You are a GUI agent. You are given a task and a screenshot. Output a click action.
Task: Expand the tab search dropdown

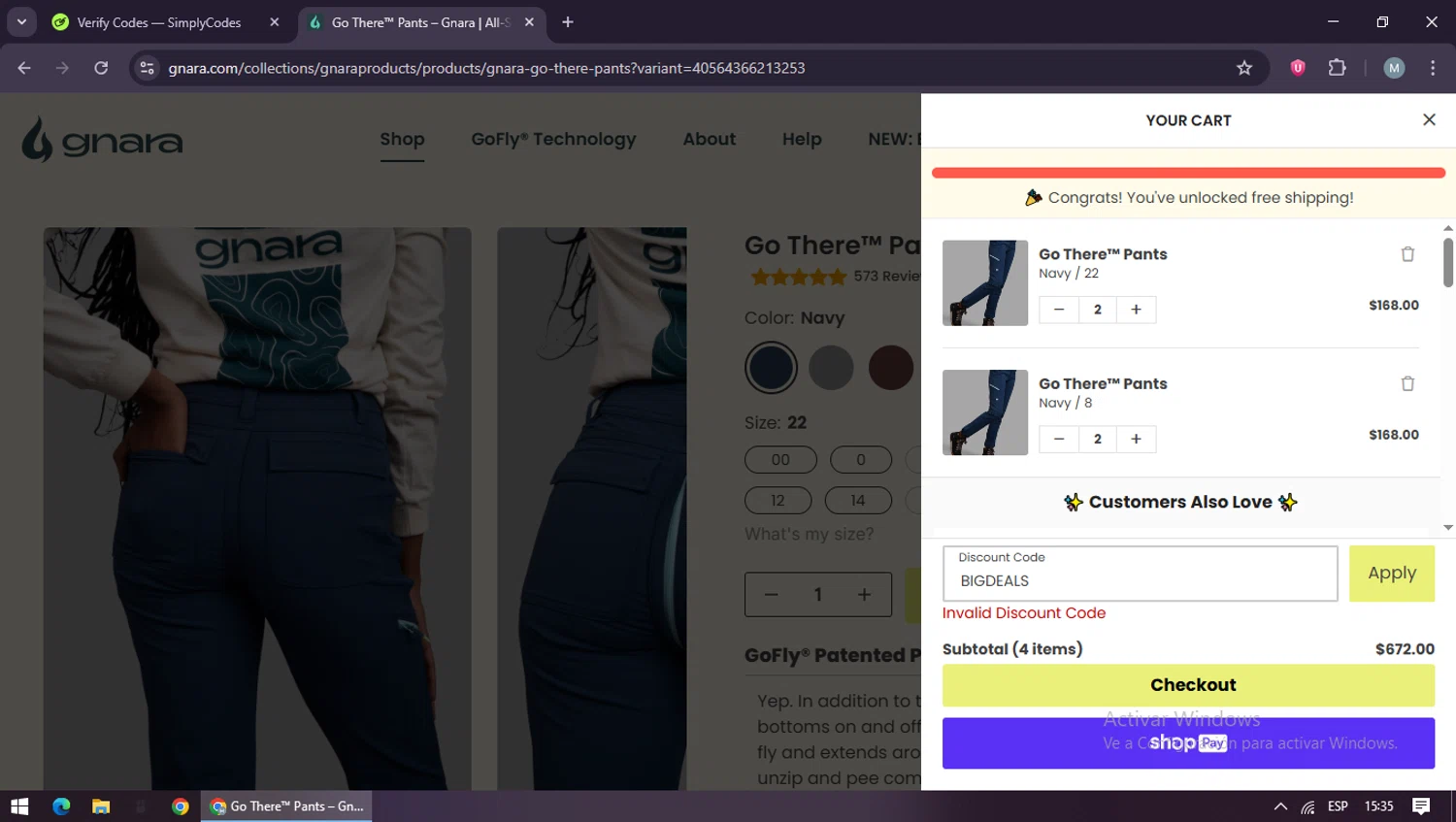pos(21,22)
